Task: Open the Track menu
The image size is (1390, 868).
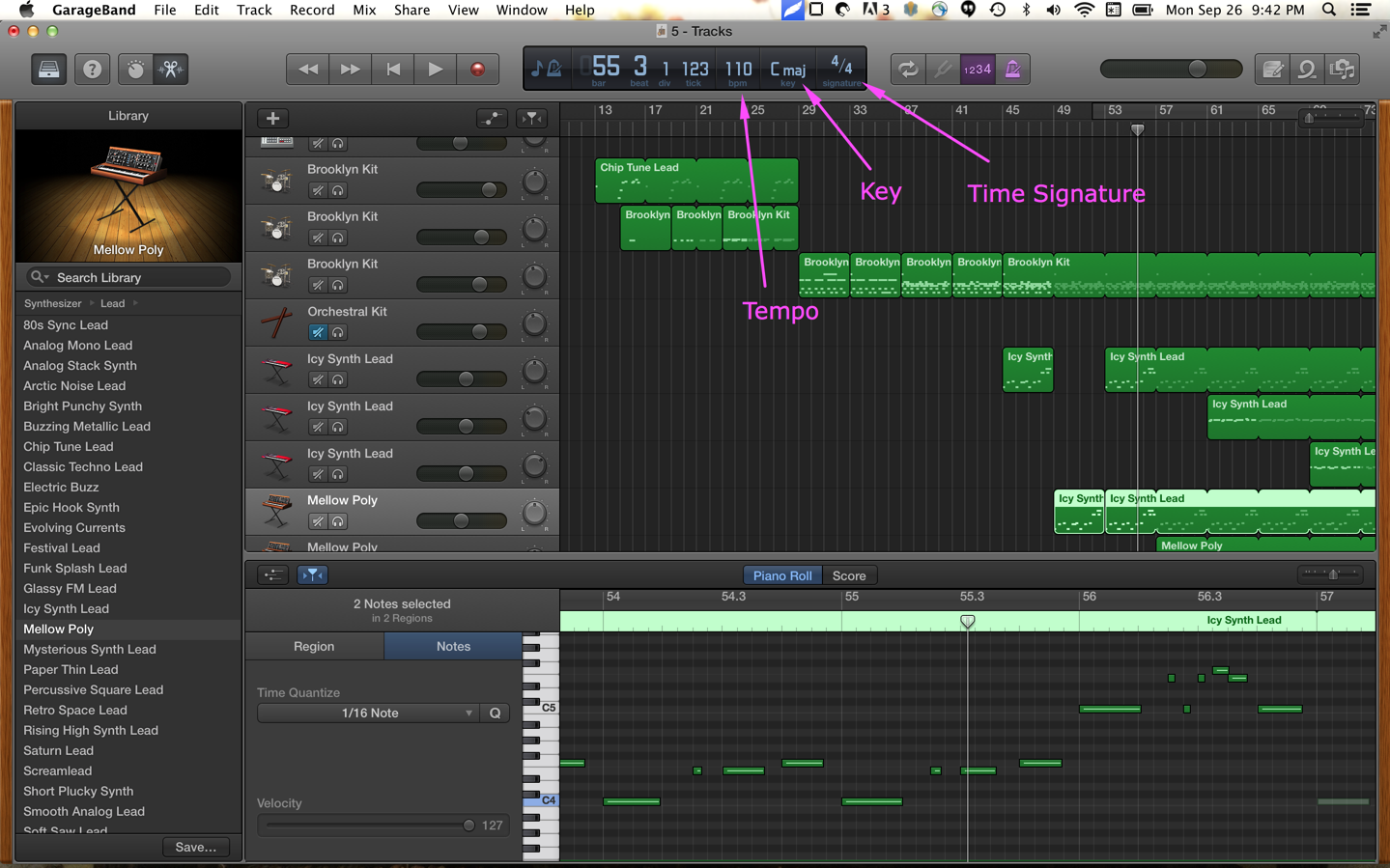Action: pyautogui.click(x=254, y=10)
